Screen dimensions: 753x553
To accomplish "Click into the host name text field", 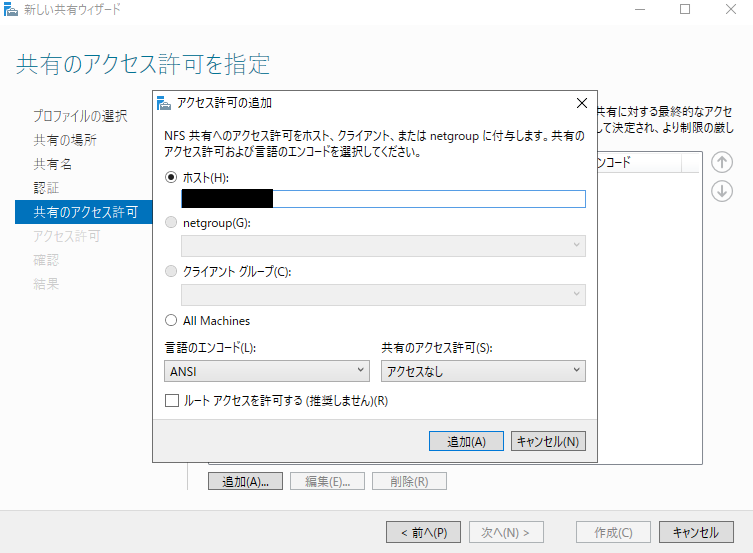I will tap(430, 198).
